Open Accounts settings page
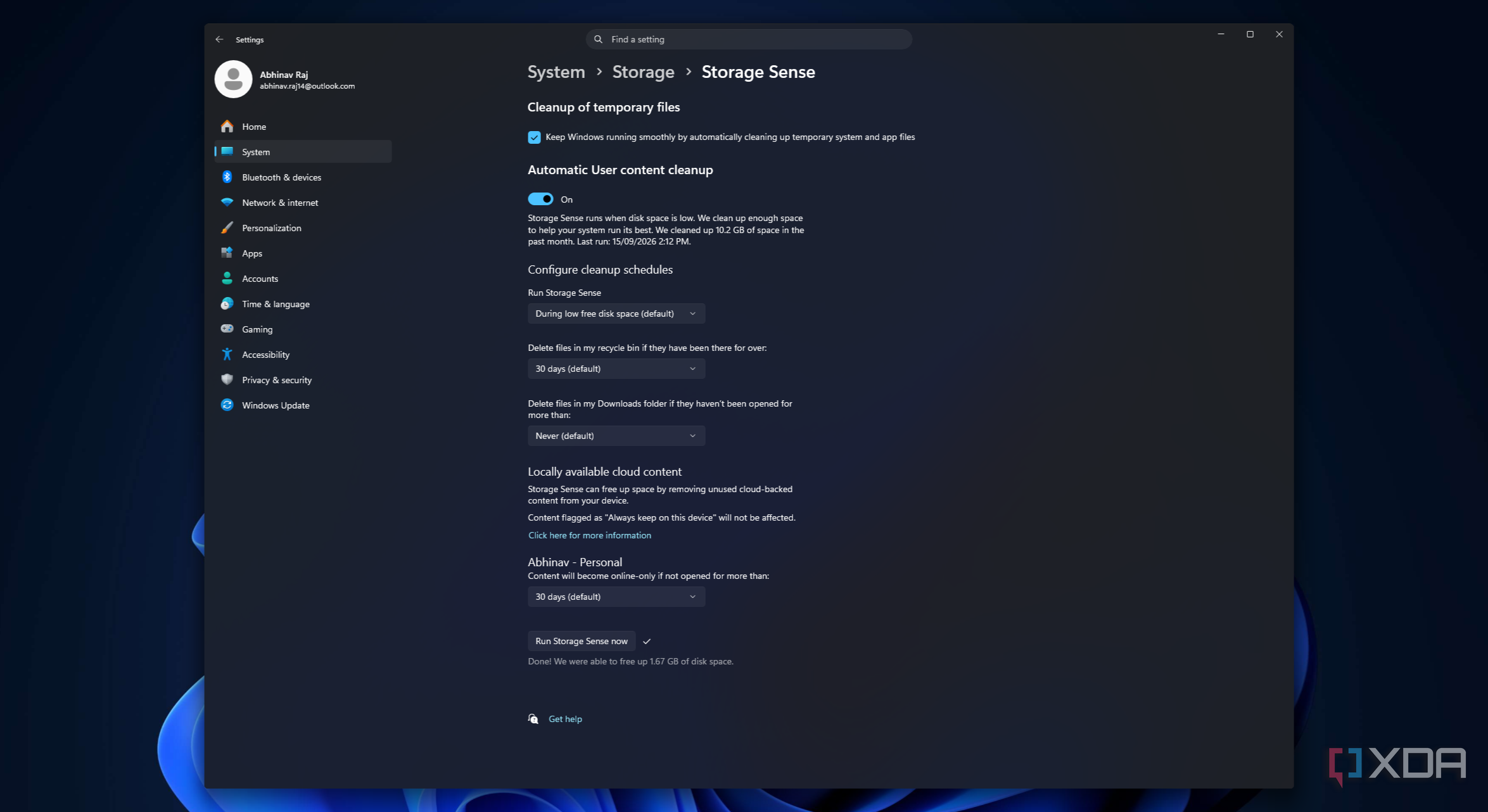This screenshot has height=812, width=1488. (x=303, y=278)
